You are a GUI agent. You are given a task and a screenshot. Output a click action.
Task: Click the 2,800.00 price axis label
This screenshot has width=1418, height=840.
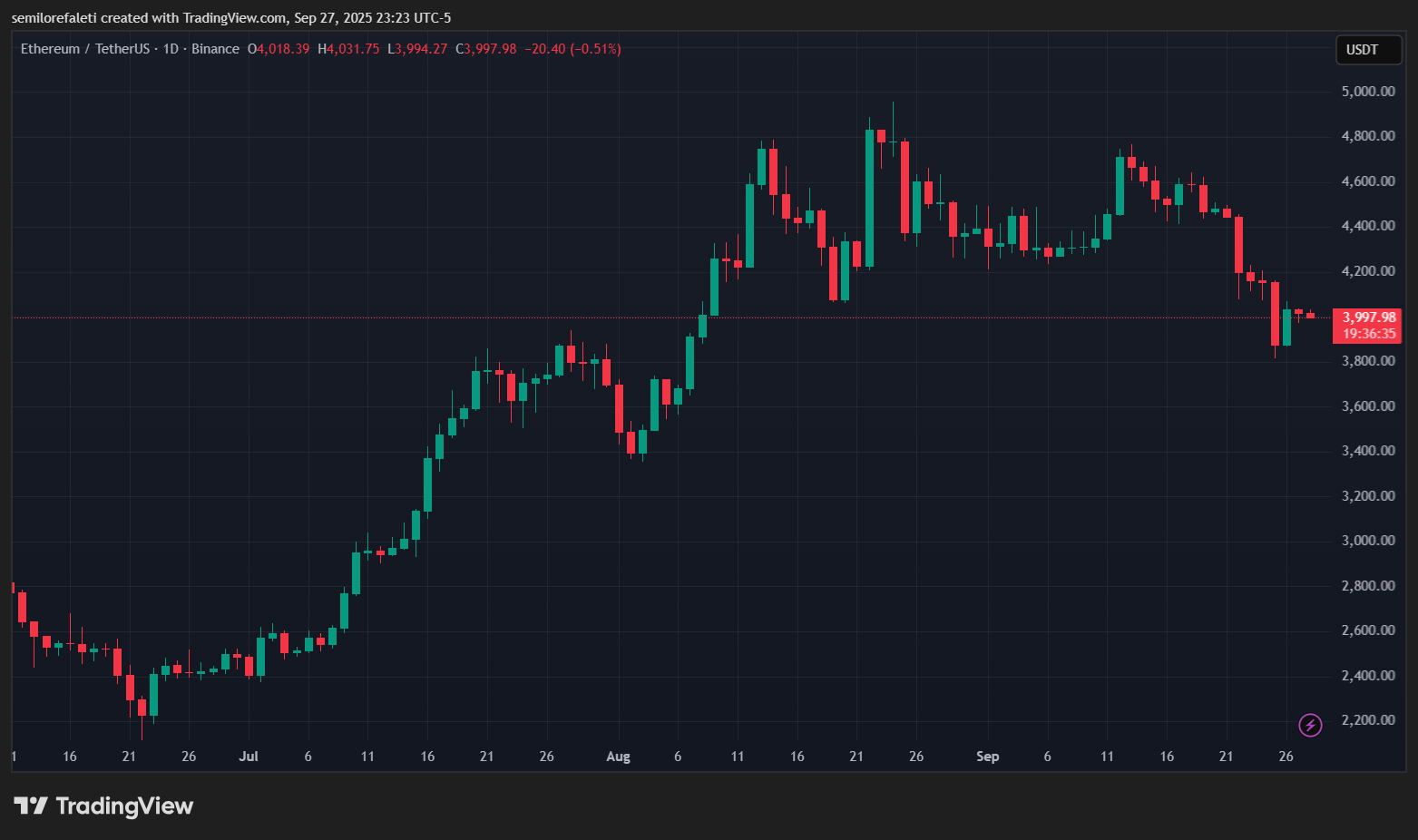(1368, 586)
